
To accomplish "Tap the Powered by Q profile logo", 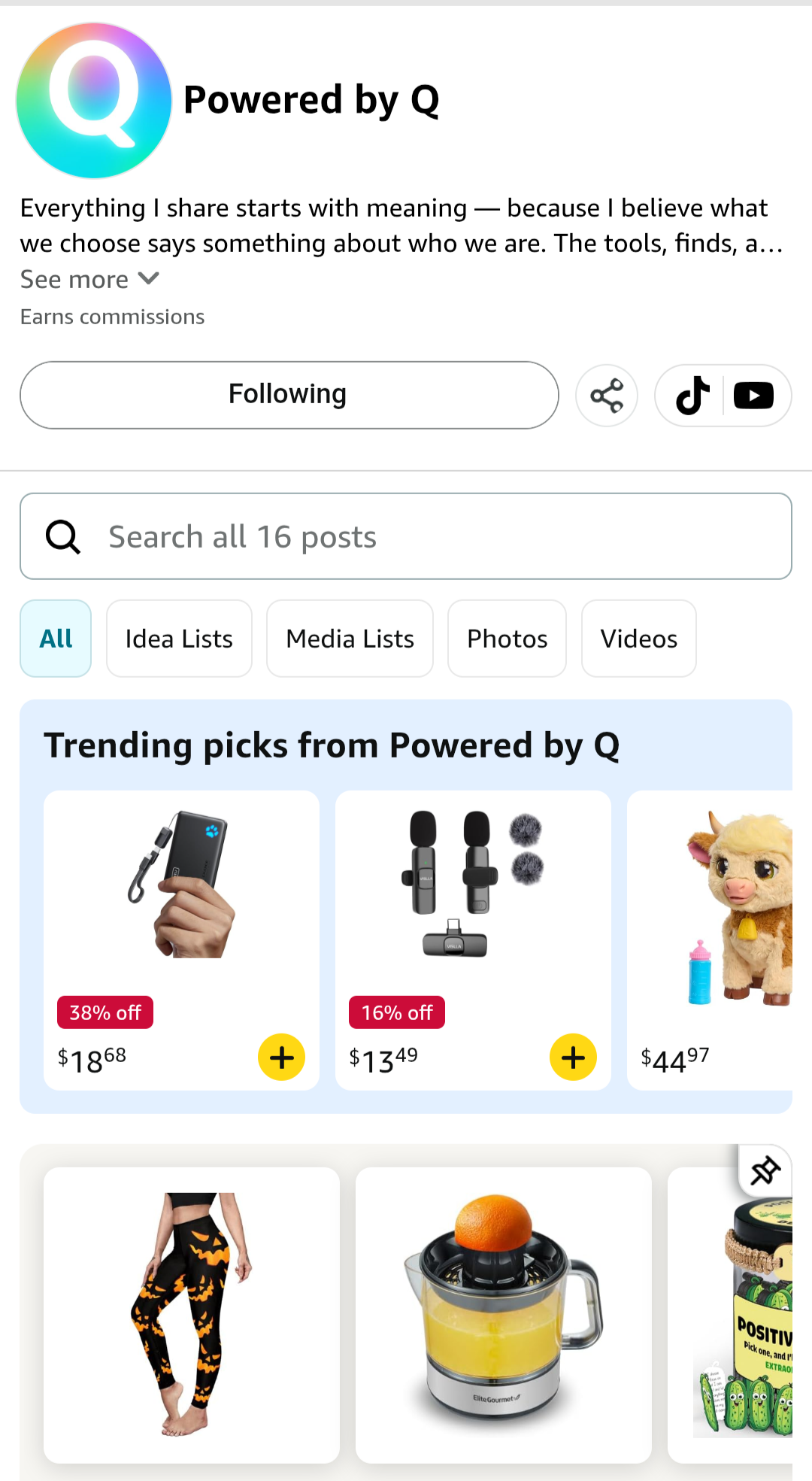I will [x=94, y=100].
